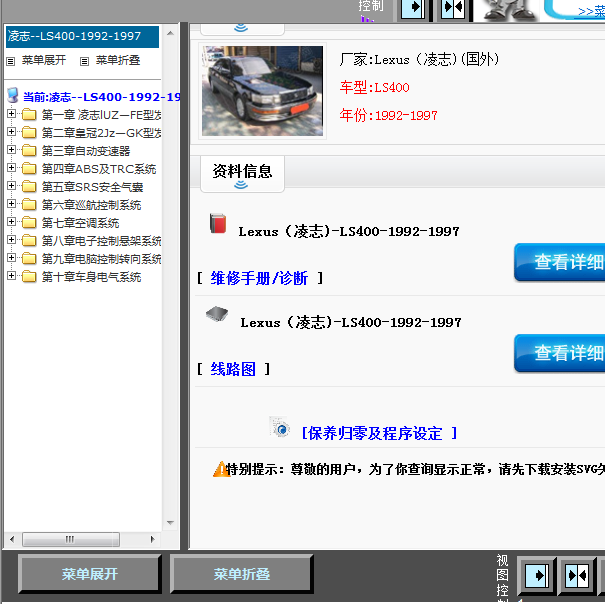Open the 第四章ABS及TRC系统 folder icon
Screen dimensions: 605x604
coord(29,169)
